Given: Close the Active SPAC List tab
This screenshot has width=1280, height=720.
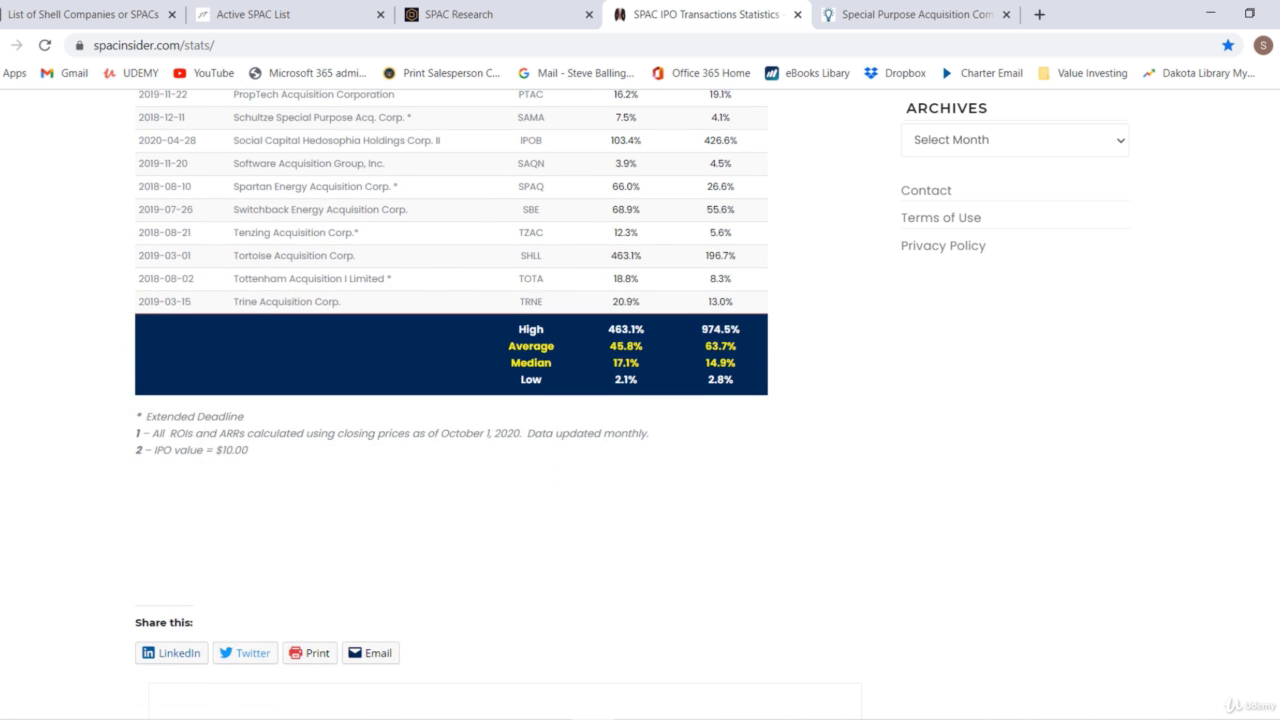Looking at the screenshot, I should click(x=380, y=15).
